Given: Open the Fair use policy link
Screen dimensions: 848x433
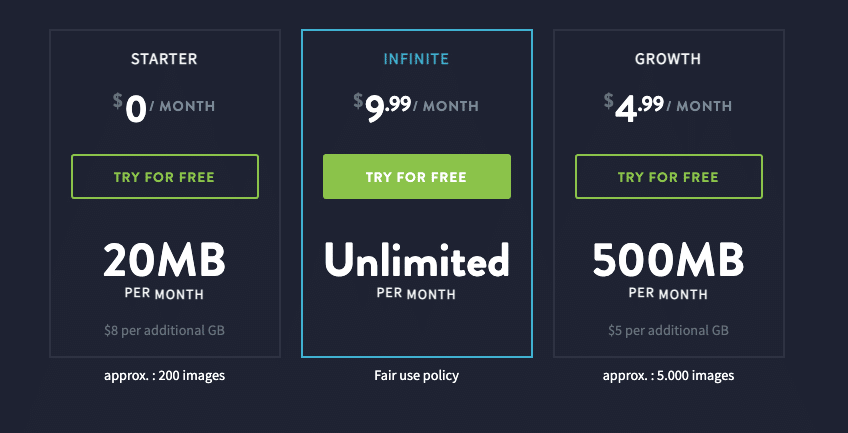Looking at the screenshot, I should 416,375.
